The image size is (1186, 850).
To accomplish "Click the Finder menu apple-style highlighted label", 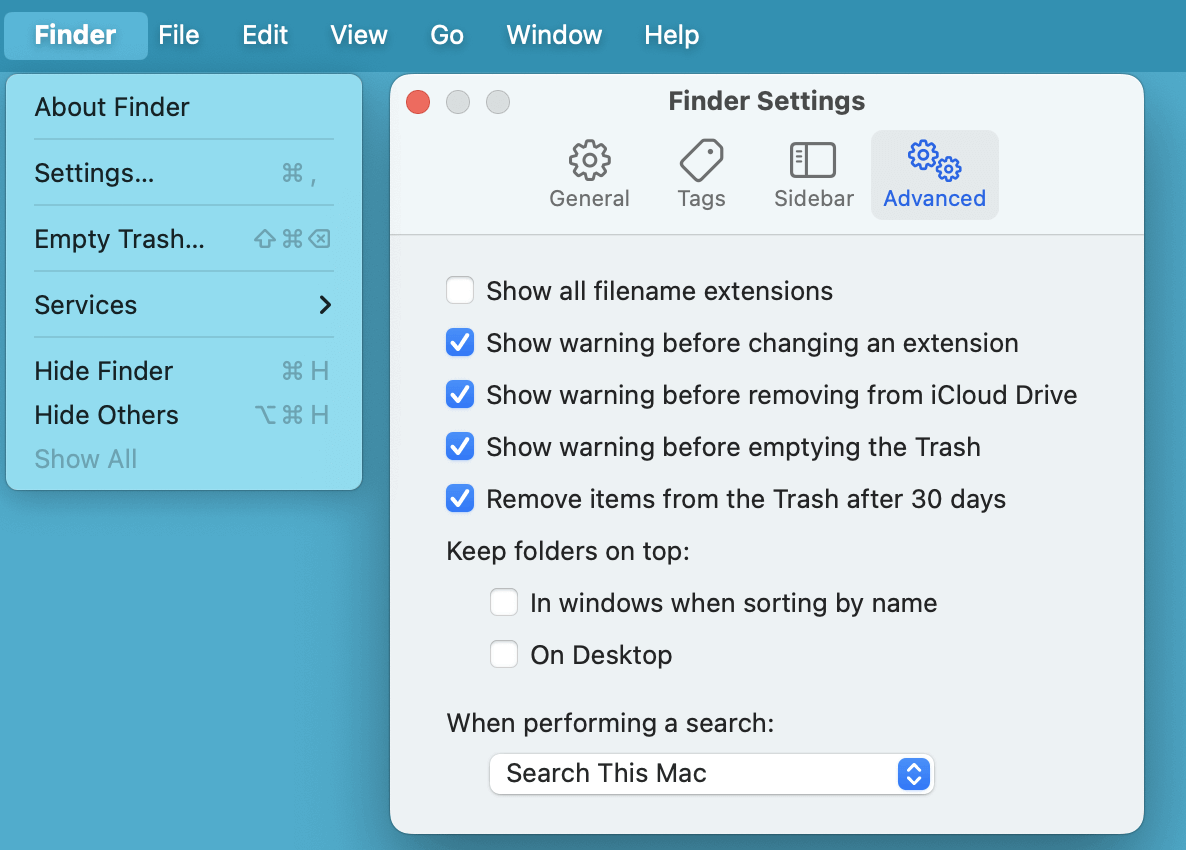I will [74, 35].
